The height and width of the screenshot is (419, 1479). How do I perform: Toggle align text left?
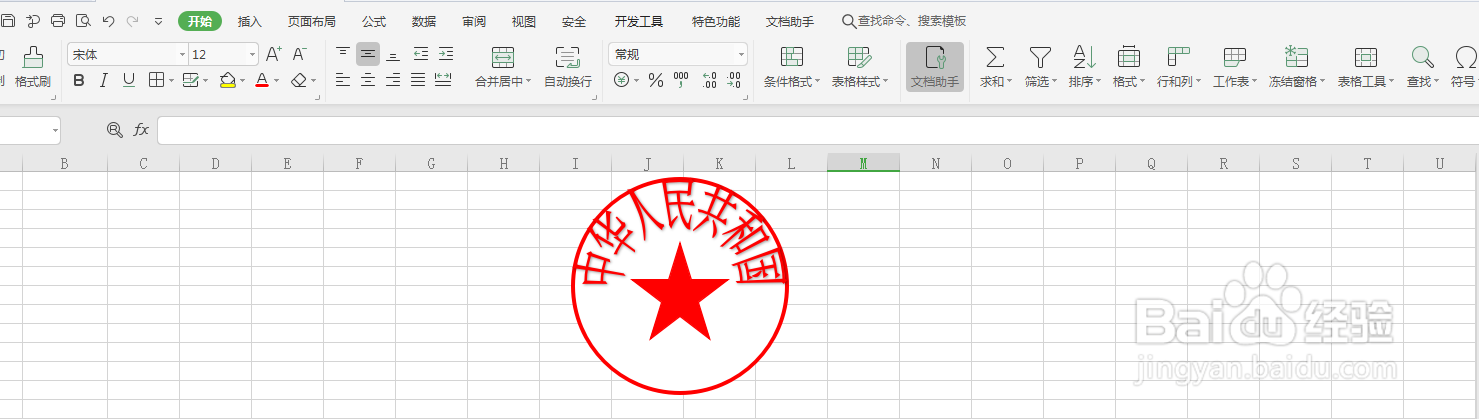[343, 80]
